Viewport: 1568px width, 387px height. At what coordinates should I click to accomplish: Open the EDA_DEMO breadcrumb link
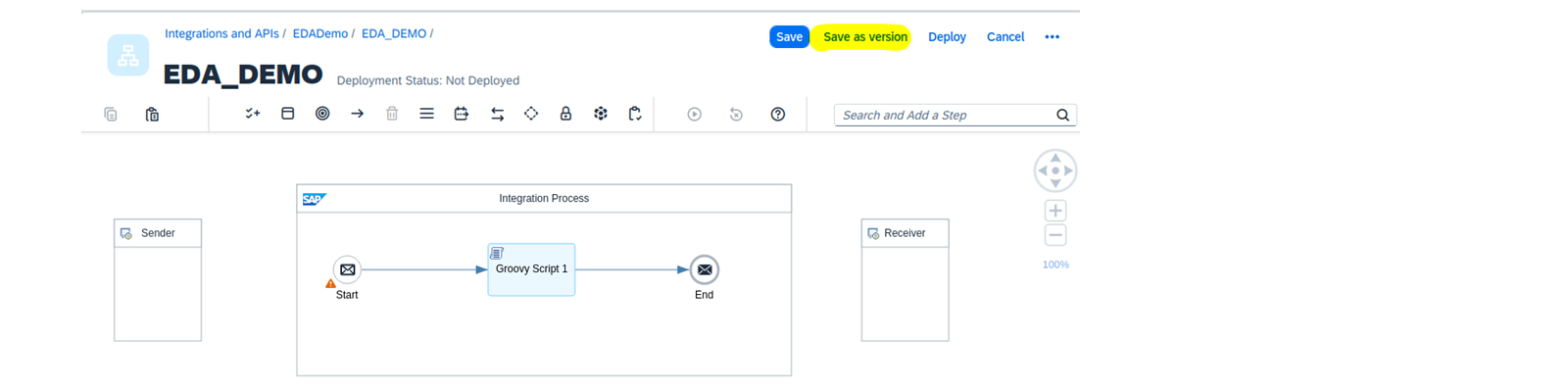394,33
